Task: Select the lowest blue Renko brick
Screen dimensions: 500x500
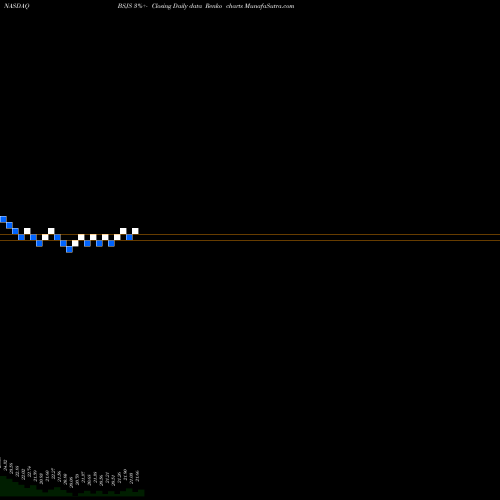Action: (x=69, y=249)
